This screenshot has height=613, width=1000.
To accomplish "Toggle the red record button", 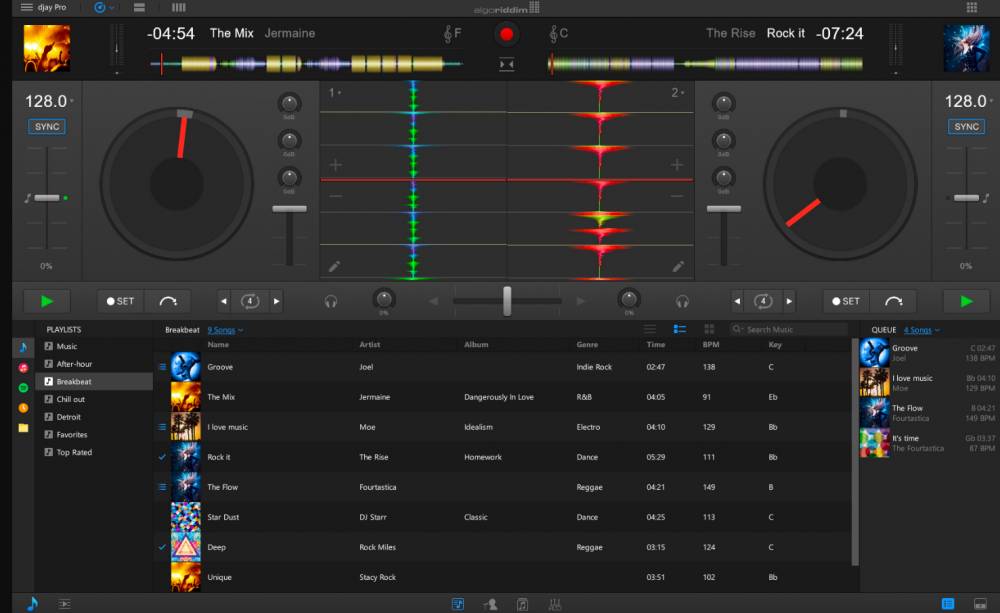I will [x=506, y=34].
